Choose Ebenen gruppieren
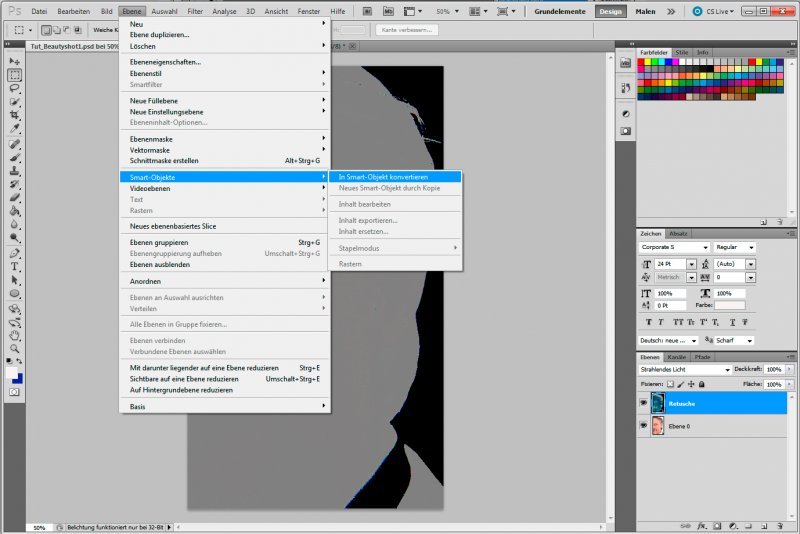800x534 pixels. tap(224, 242)
